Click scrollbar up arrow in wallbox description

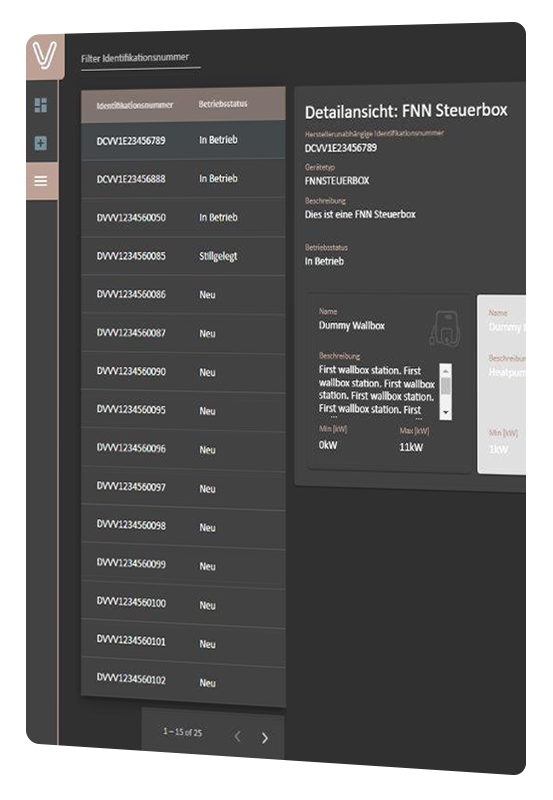pos(445,370)
